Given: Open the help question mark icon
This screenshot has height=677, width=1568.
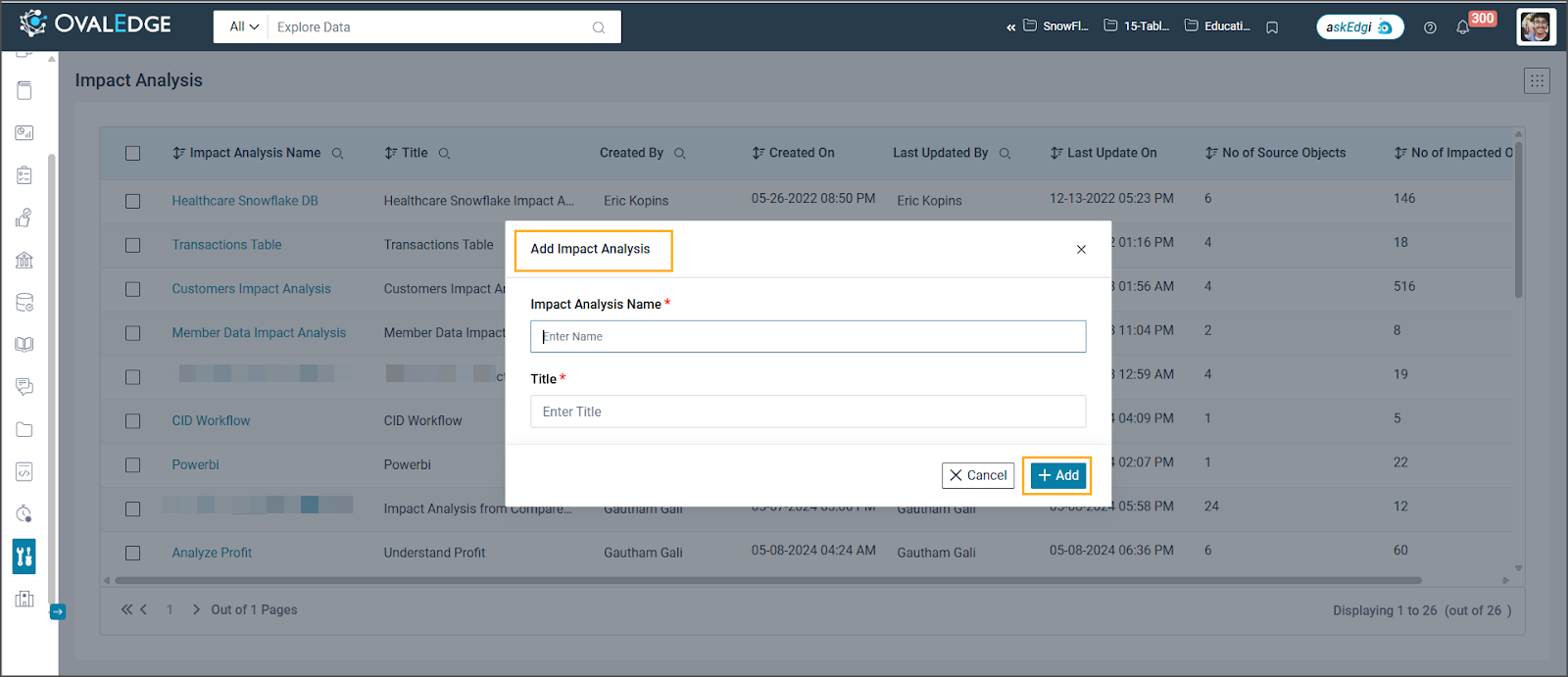Looking at the screenshot, I should click(1430, 27).
